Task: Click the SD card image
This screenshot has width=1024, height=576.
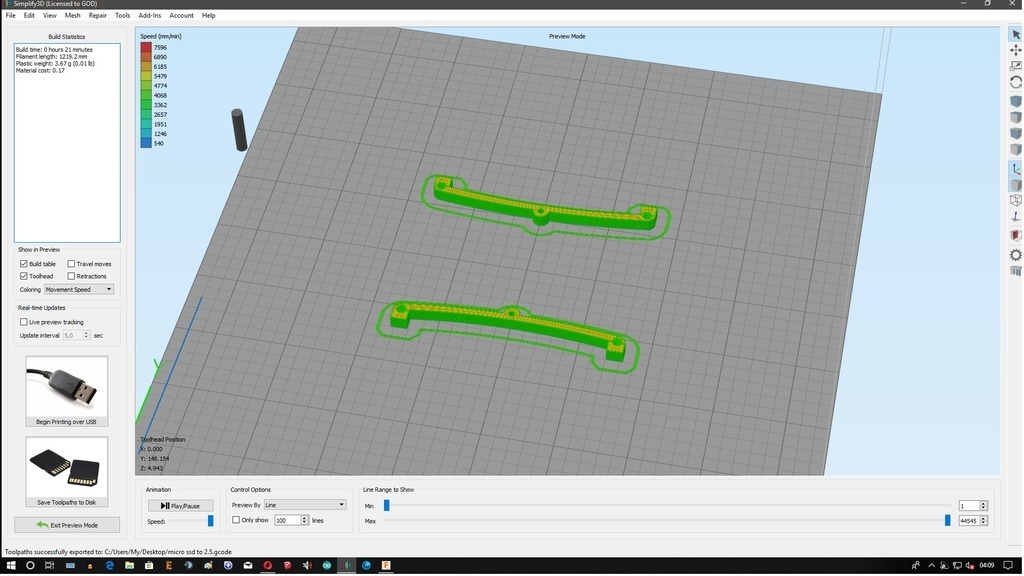Action: pyautogui.click(x=67, y=468)
